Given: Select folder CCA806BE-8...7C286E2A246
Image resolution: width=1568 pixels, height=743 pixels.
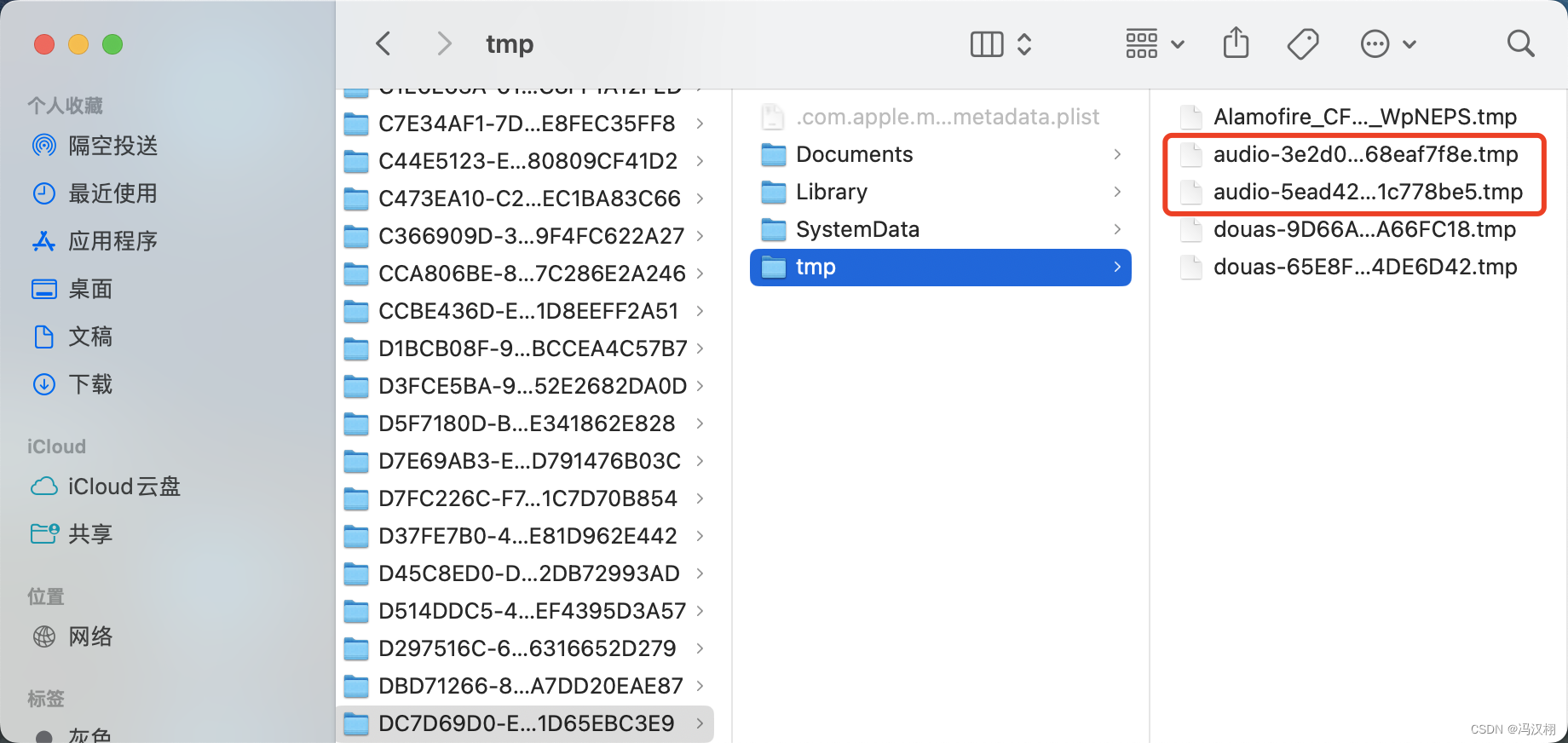Looking at the screenshot, I should point(525,274).
